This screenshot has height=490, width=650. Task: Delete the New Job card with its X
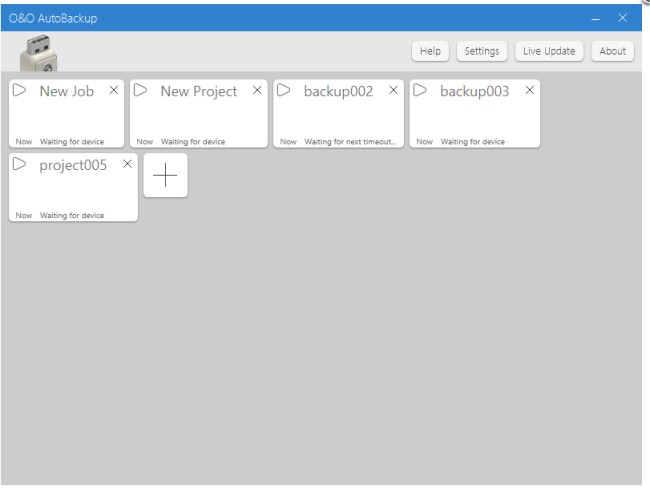114,90
